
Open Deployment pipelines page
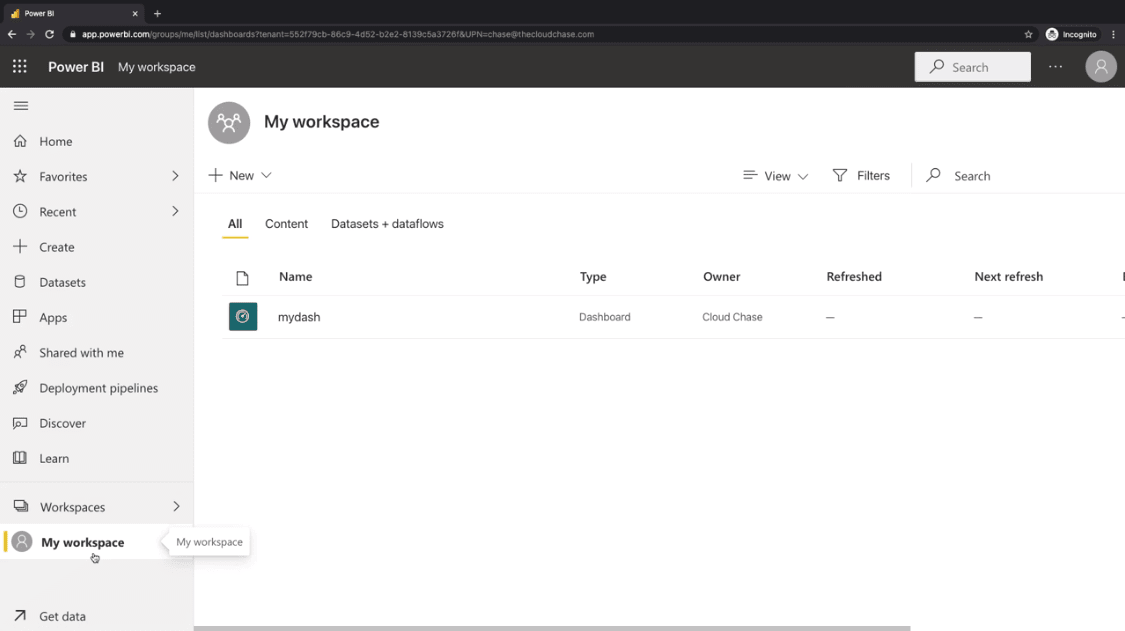pyautogui.click(x=97, y=388)
